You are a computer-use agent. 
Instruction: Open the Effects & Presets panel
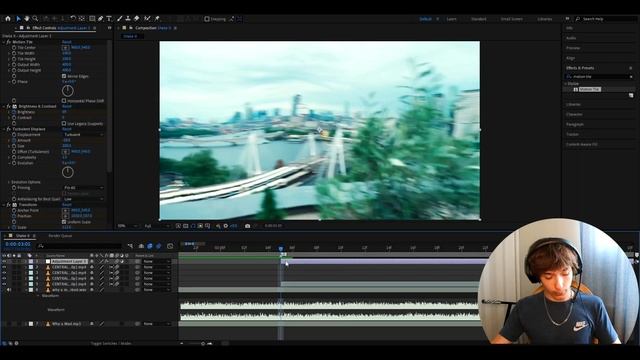coord(580,68)
